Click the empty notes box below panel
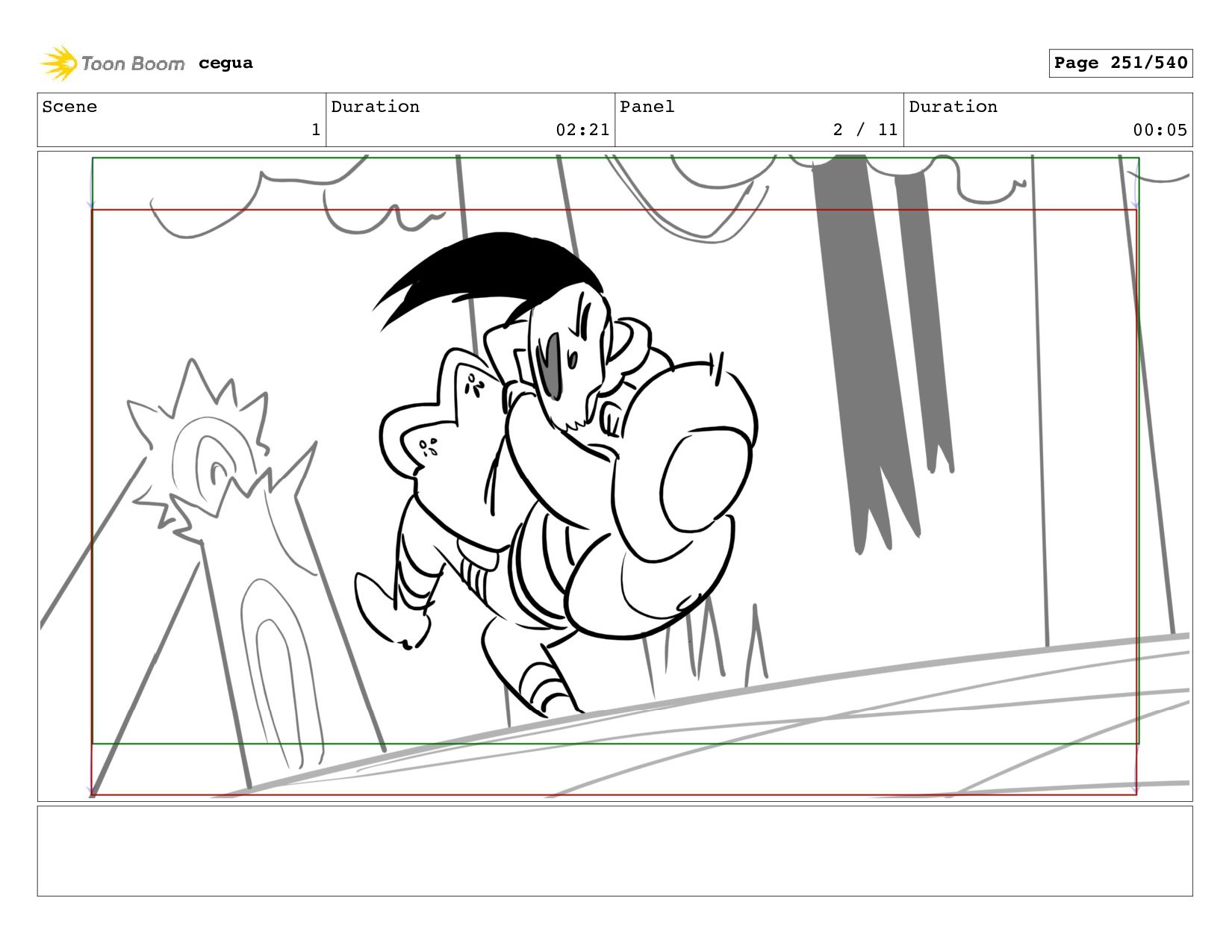Image resolution: width=1232 pixels, height=952 pixels. coord(615,851)
